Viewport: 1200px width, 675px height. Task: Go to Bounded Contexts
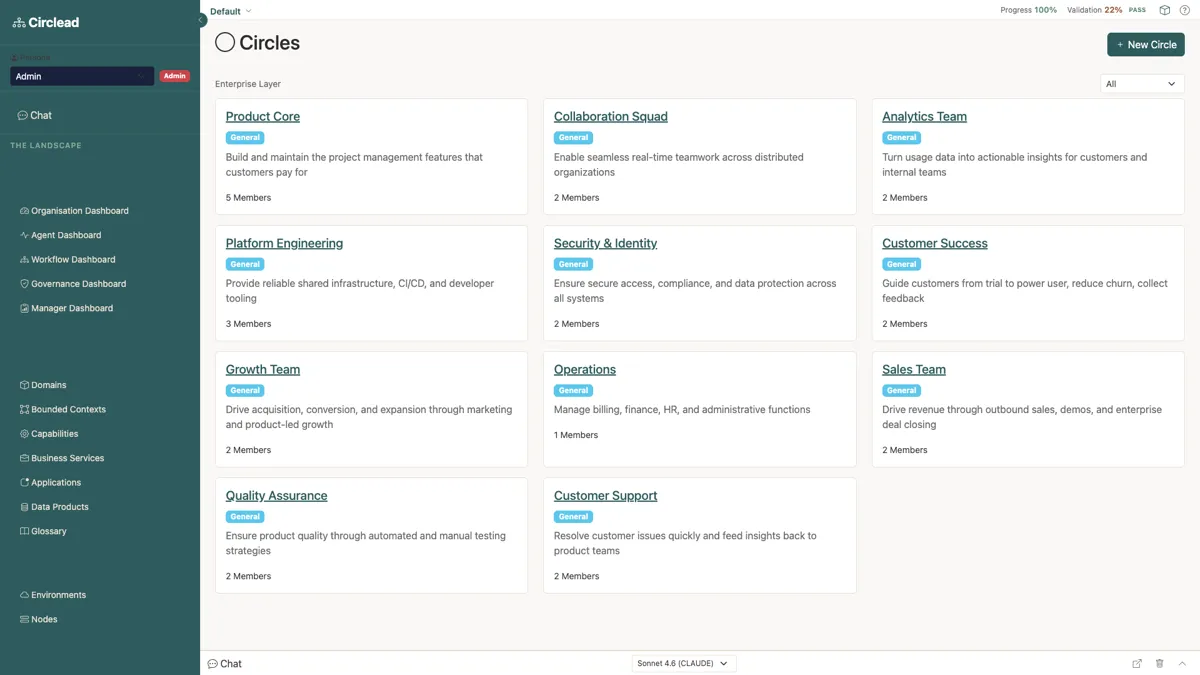[x=63, y=409]
